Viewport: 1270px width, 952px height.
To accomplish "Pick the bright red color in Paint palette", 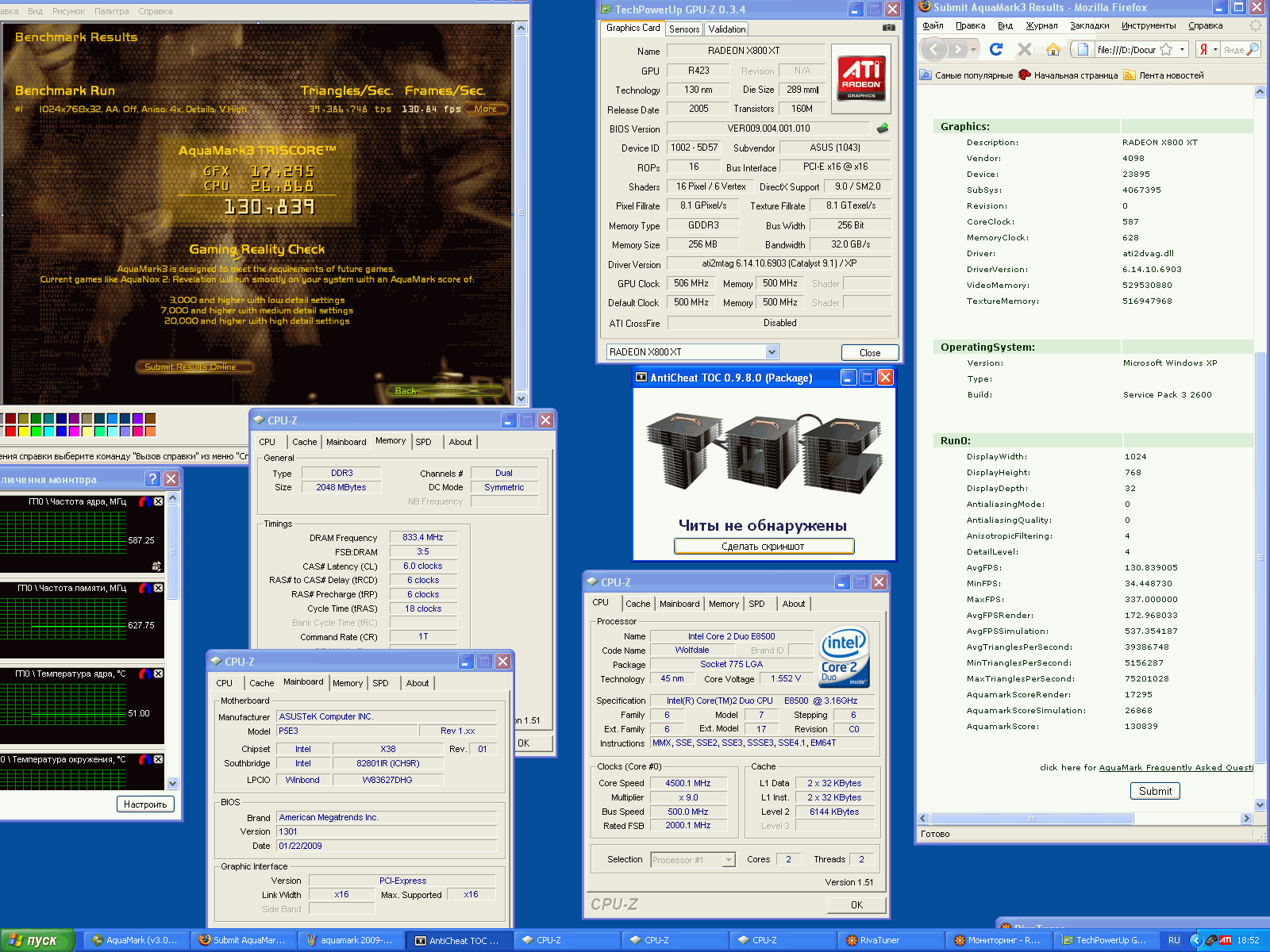I will coord(11,432).
